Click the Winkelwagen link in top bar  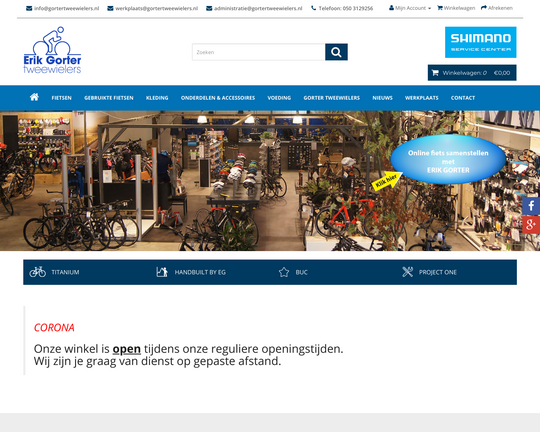pyautogui.click(x=456, y=8)
